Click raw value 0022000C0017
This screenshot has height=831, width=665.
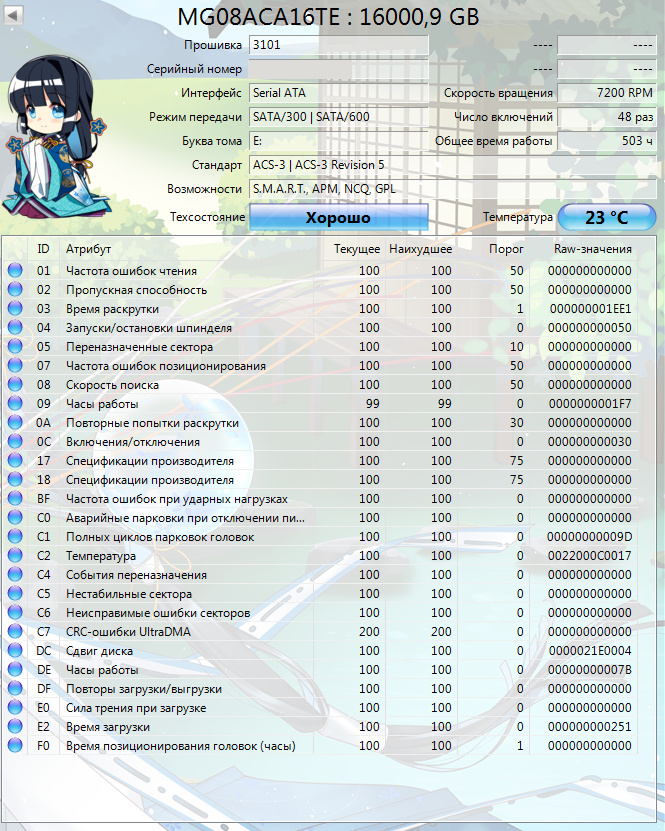(x=590, y=555)
